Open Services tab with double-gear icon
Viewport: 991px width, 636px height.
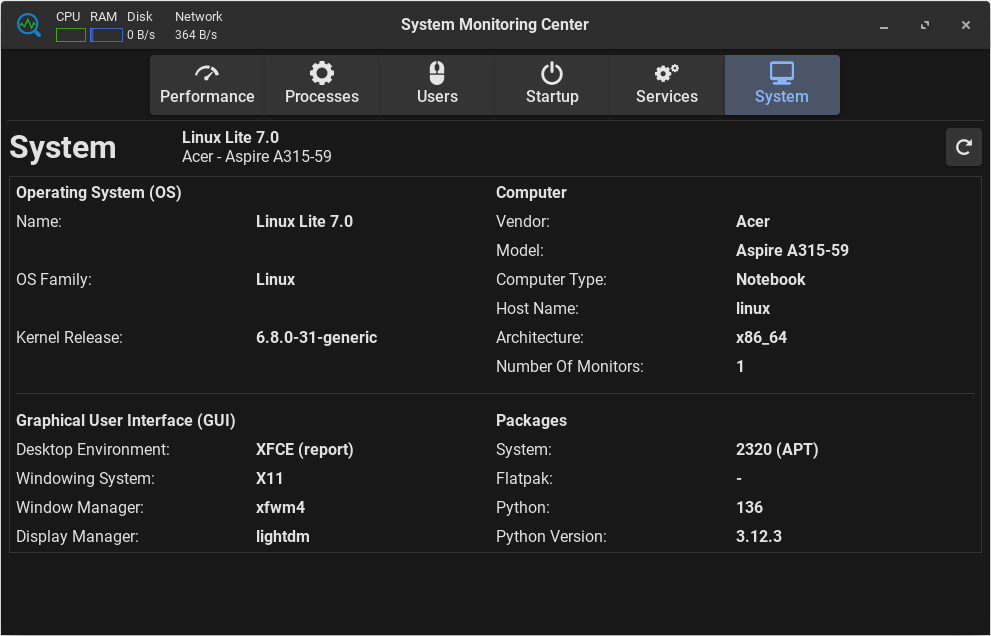(x=666, y=85)
